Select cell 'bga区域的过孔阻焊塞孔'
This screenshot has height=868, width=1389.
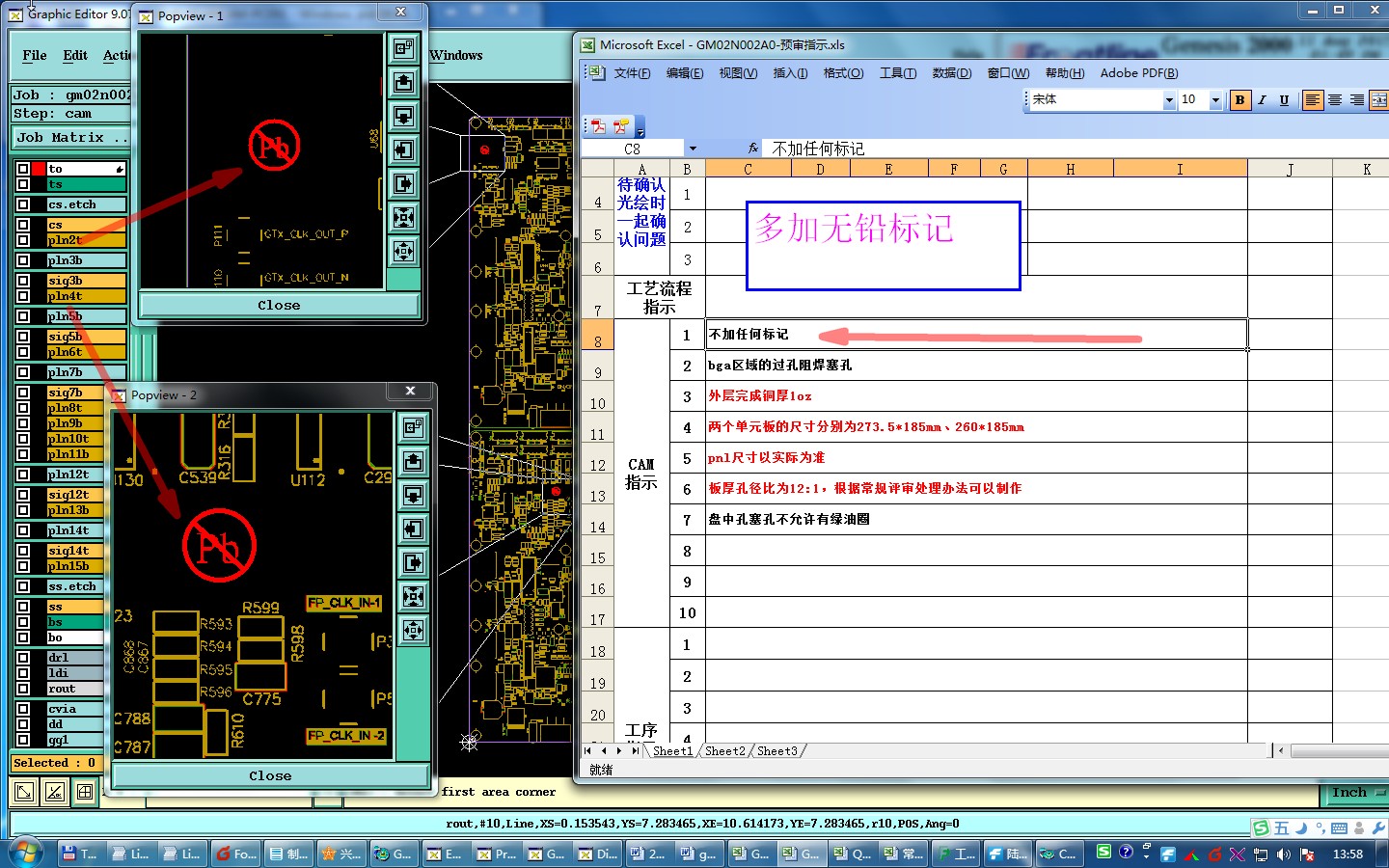(x=976, y=366)
